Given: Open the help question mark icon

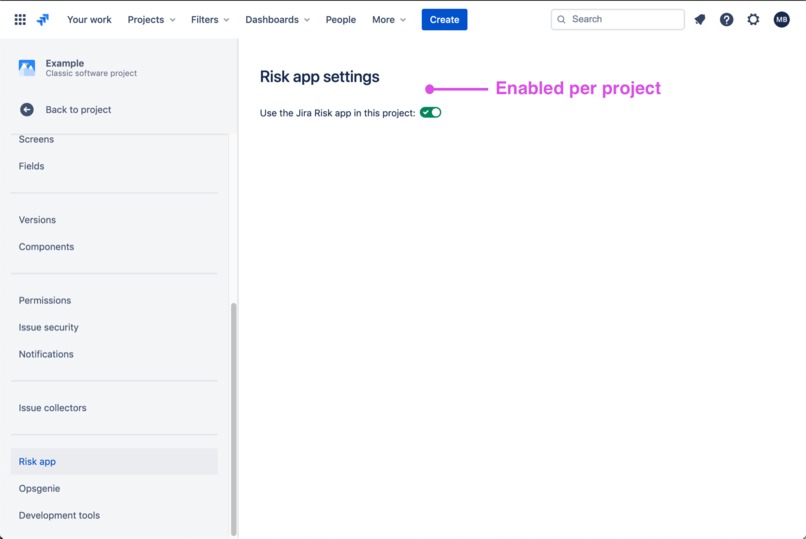Looking at the screenshot, I should (x=726, y=20).
